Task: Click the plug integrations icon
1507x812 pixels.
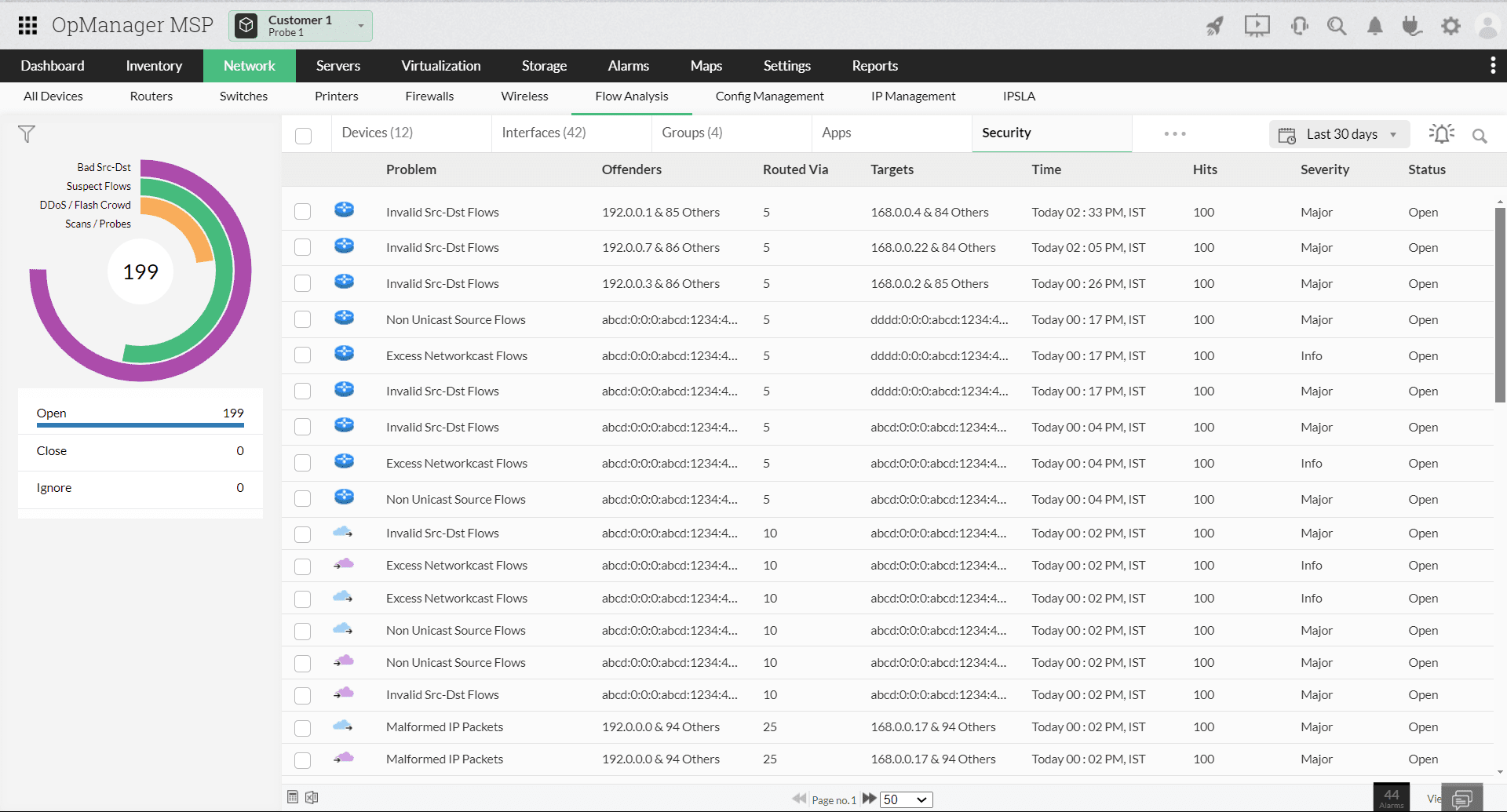Action: coord(1412,26)
